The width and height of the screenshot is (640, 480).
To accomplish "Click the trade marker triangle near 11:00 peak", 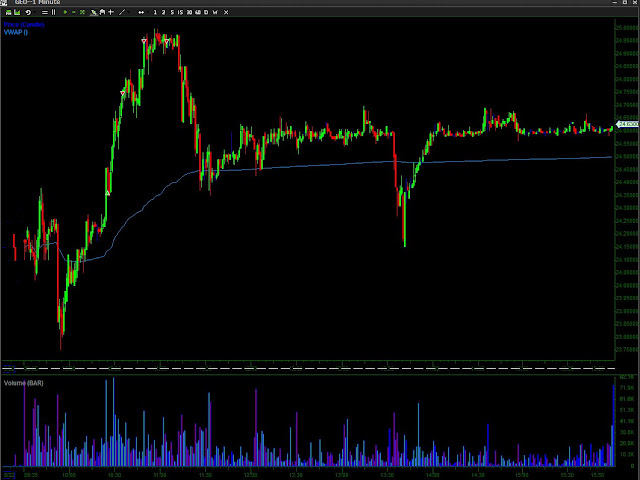I will 167,41.
